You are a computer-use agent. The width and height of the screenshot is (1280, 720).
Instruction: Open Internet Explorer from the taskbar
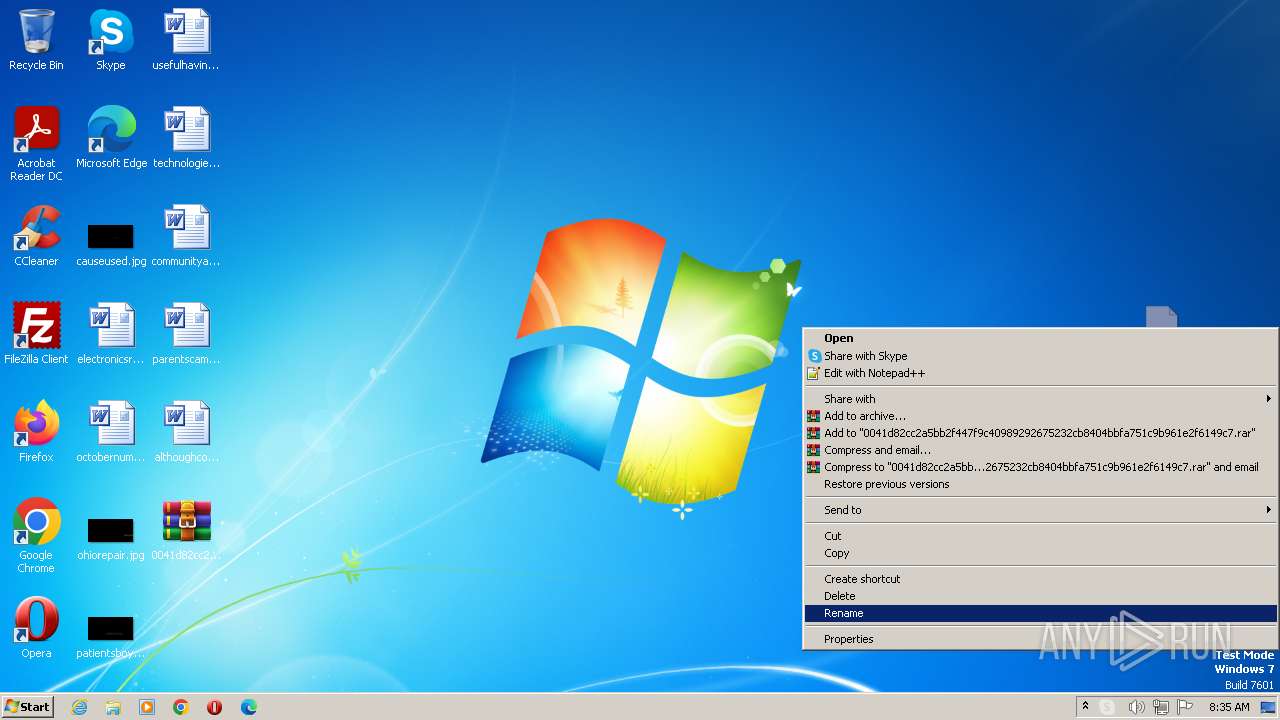[79, 707]
